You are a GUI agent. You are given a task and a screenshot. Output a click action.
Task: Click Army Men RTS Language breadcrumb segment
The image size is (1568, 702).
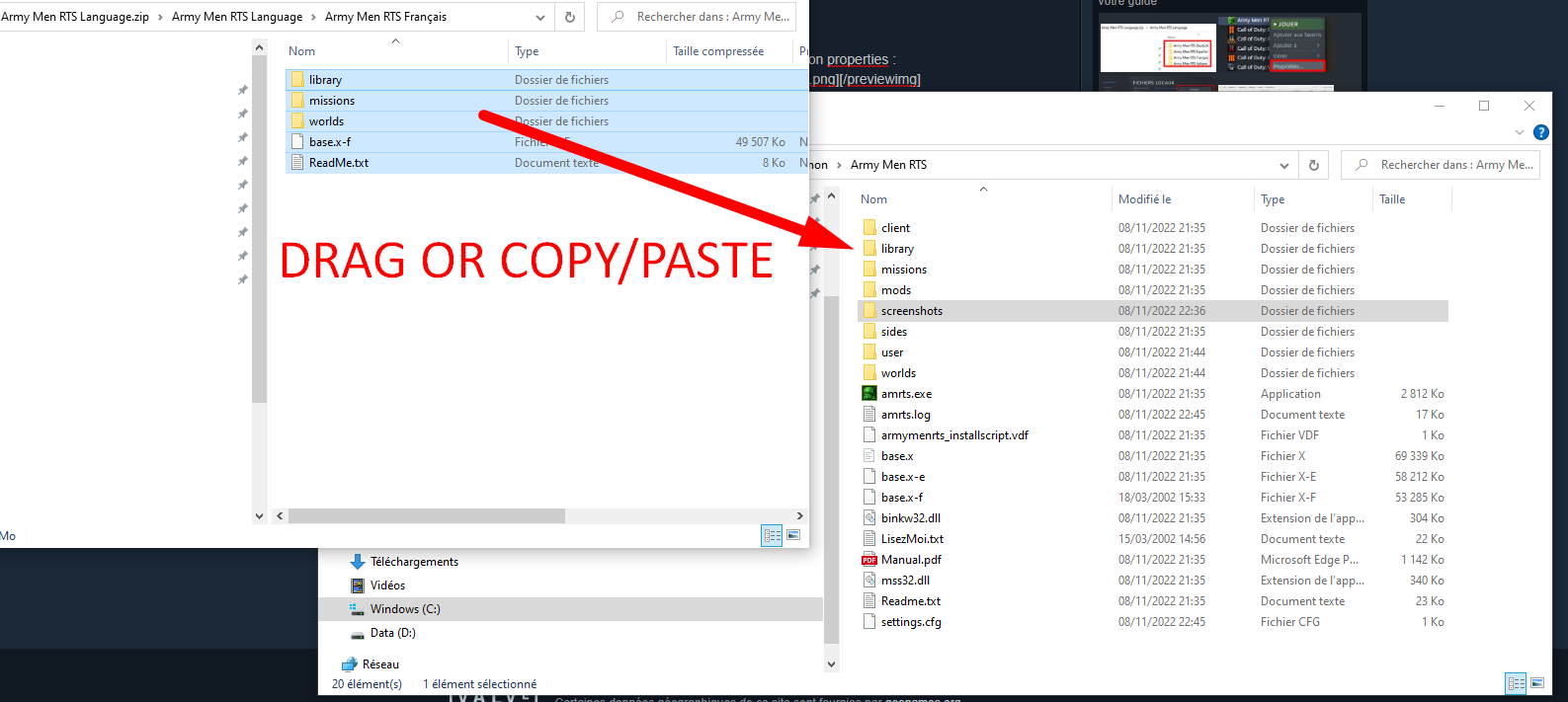237,17
